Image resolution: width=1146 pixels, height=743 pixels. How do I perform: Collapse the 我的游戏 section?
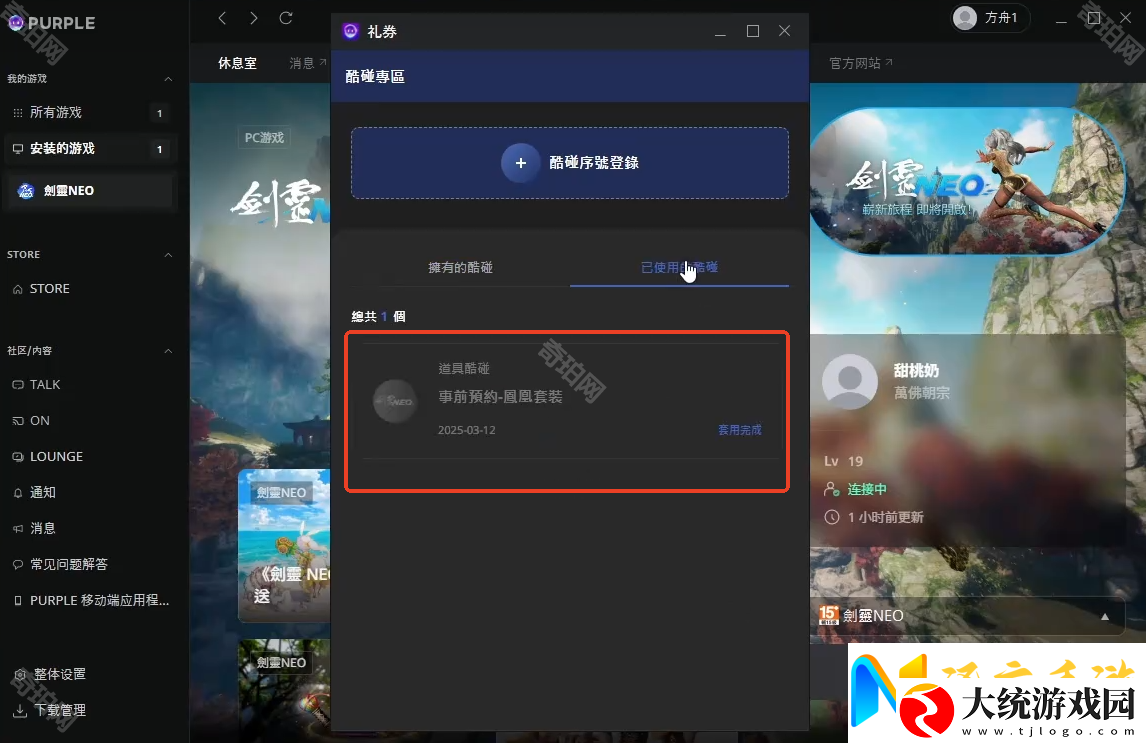[x=168, y=78]
